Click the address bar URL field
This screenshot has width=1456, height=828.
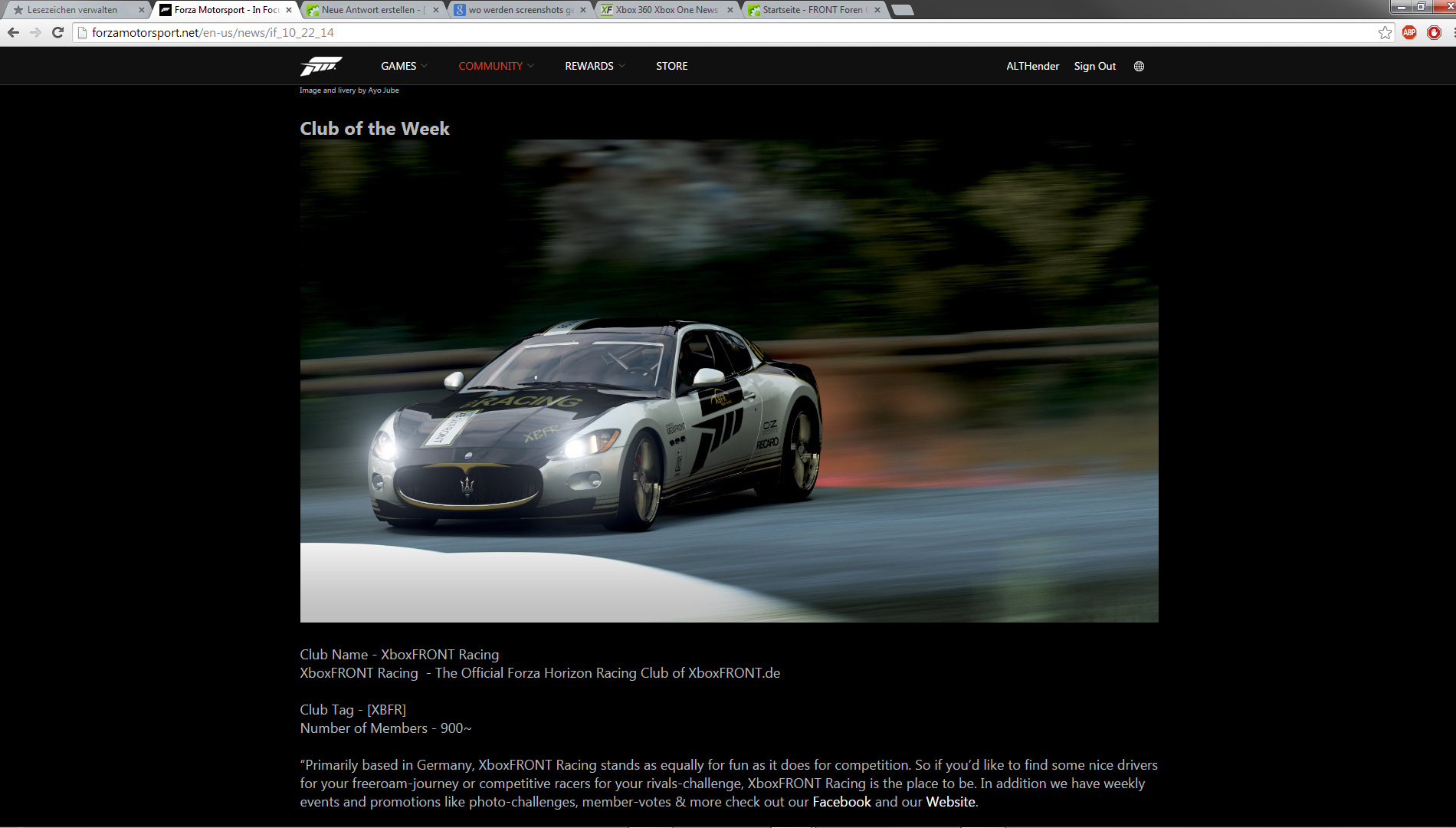690,32
